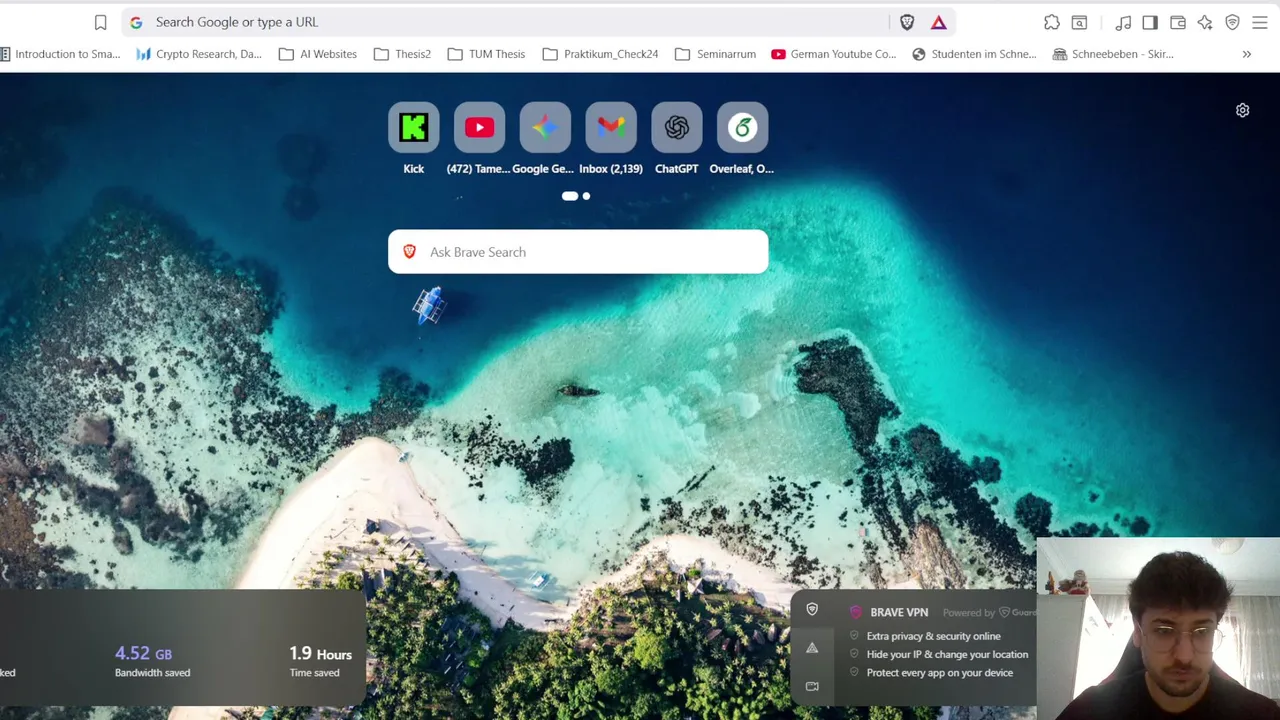Select VPN tab in widget card

tap(812, 610)
